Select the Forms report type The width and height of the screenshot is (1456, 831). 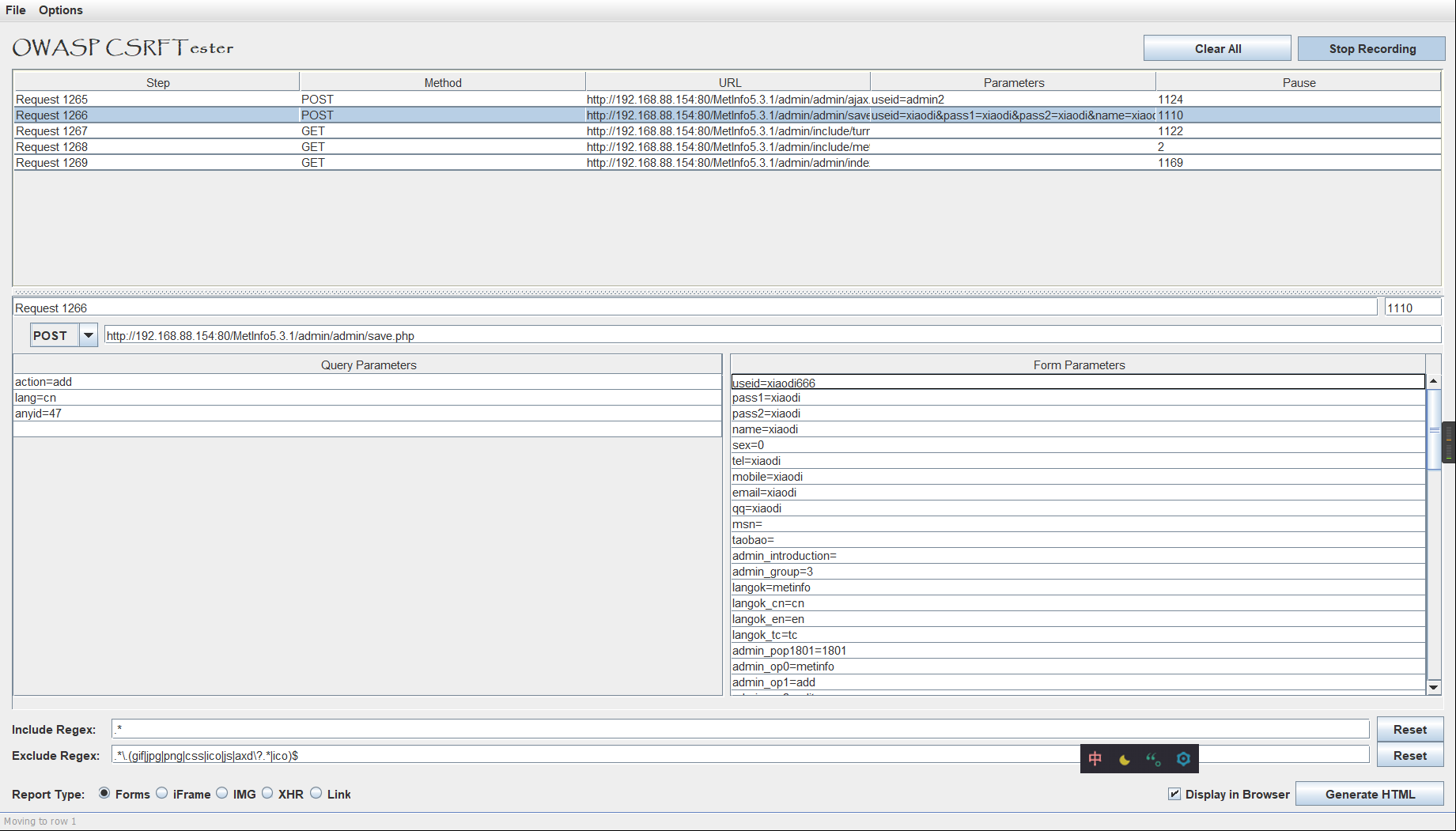pyautogui.click(x=104, y=793)
